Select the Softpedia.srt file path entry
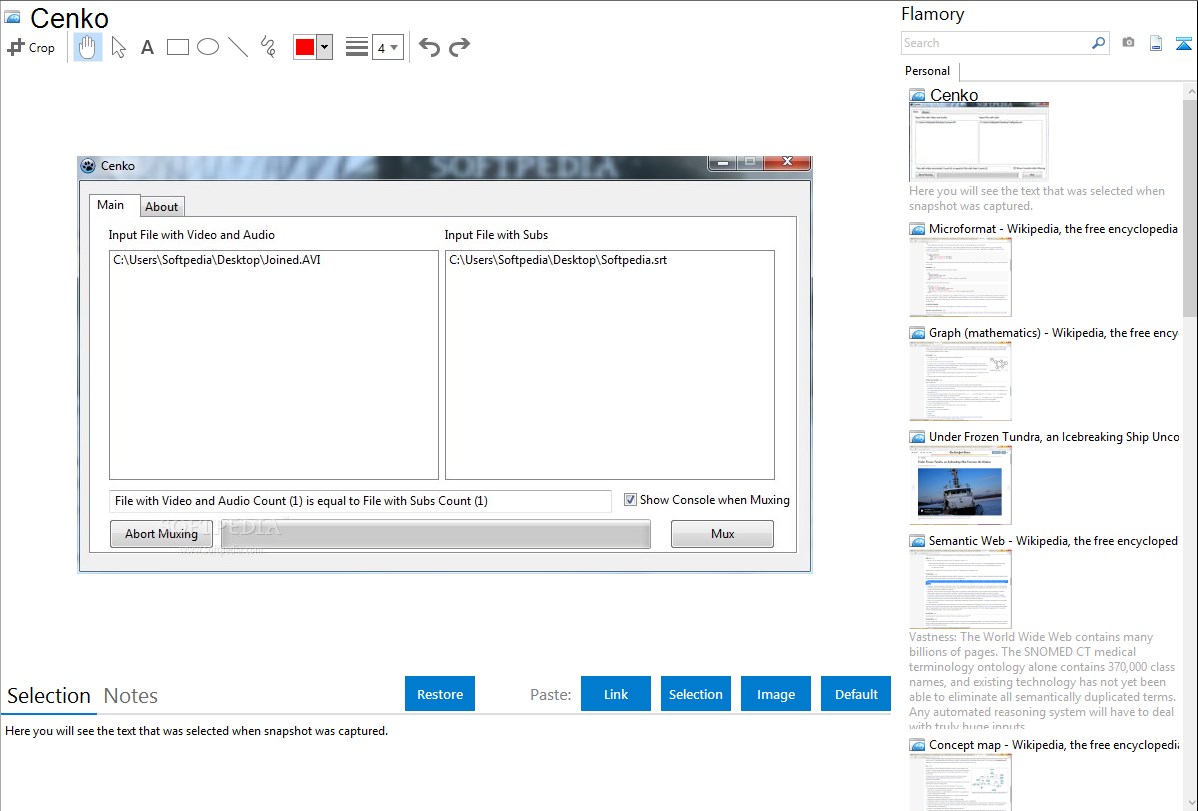1198x811 pixels. (x=558, y=260)
